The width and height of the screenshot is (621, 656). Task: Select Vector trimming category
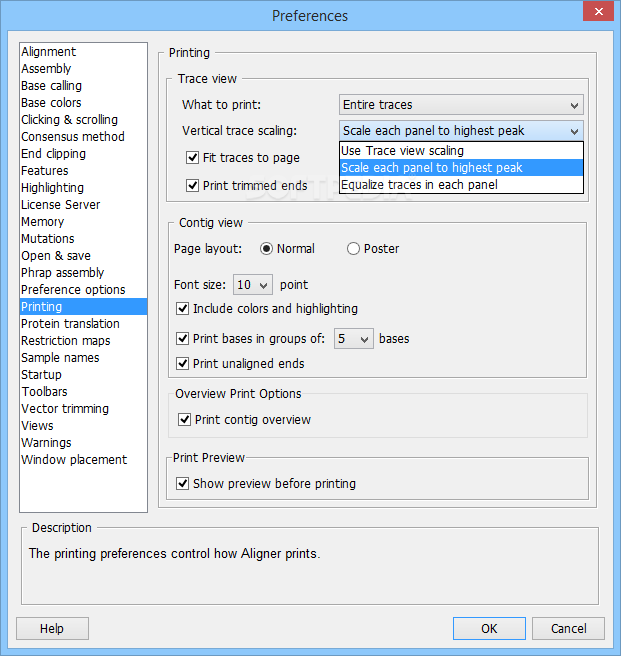83,409
